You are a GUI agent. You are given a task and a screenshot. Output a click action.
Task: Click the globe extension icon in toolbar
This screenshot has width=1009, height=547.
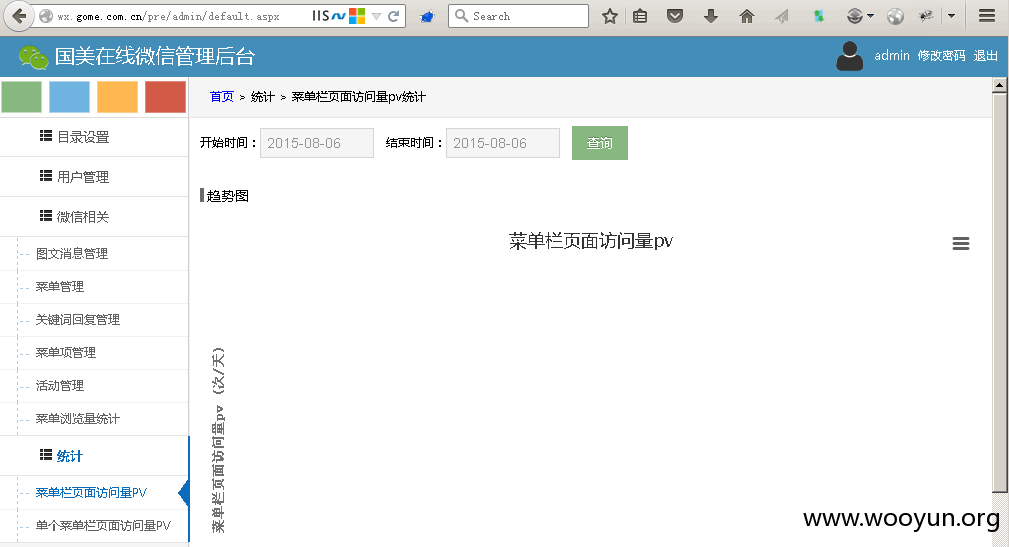point(895,16)
